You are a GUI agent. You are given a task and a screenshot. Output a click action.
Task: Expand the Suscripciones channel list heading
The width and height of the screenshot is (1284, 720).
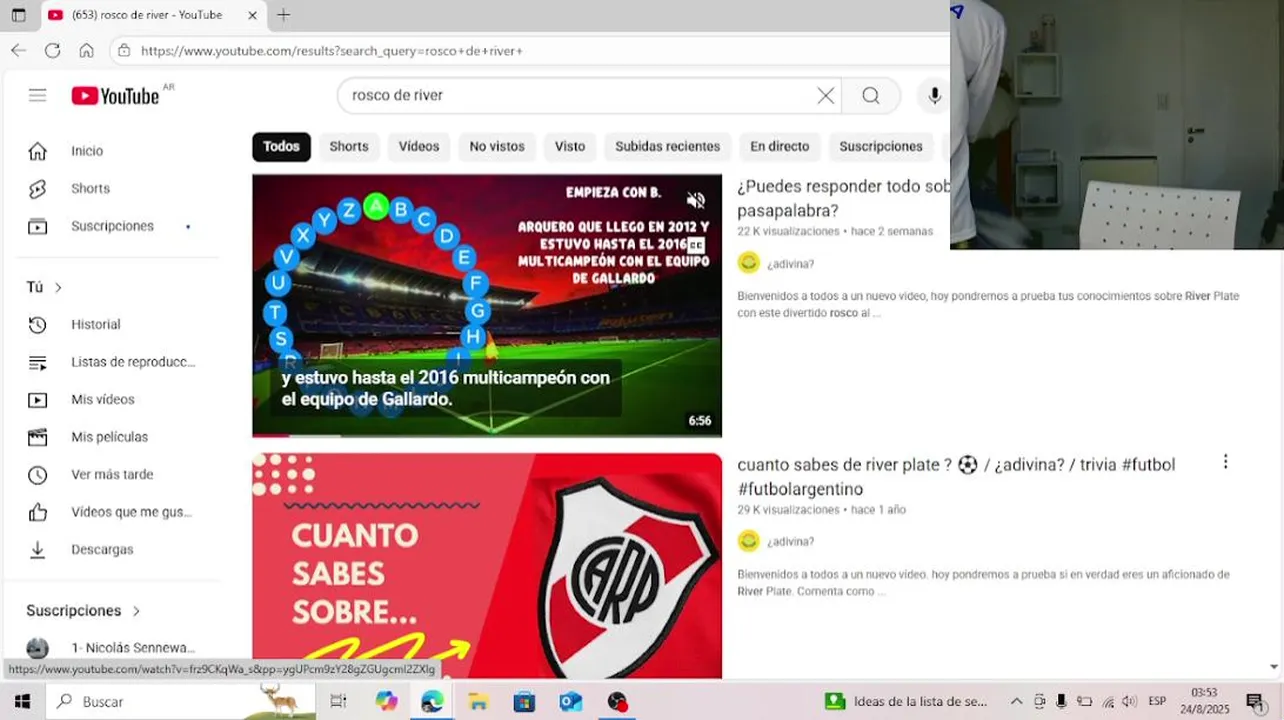pos(83,611)
